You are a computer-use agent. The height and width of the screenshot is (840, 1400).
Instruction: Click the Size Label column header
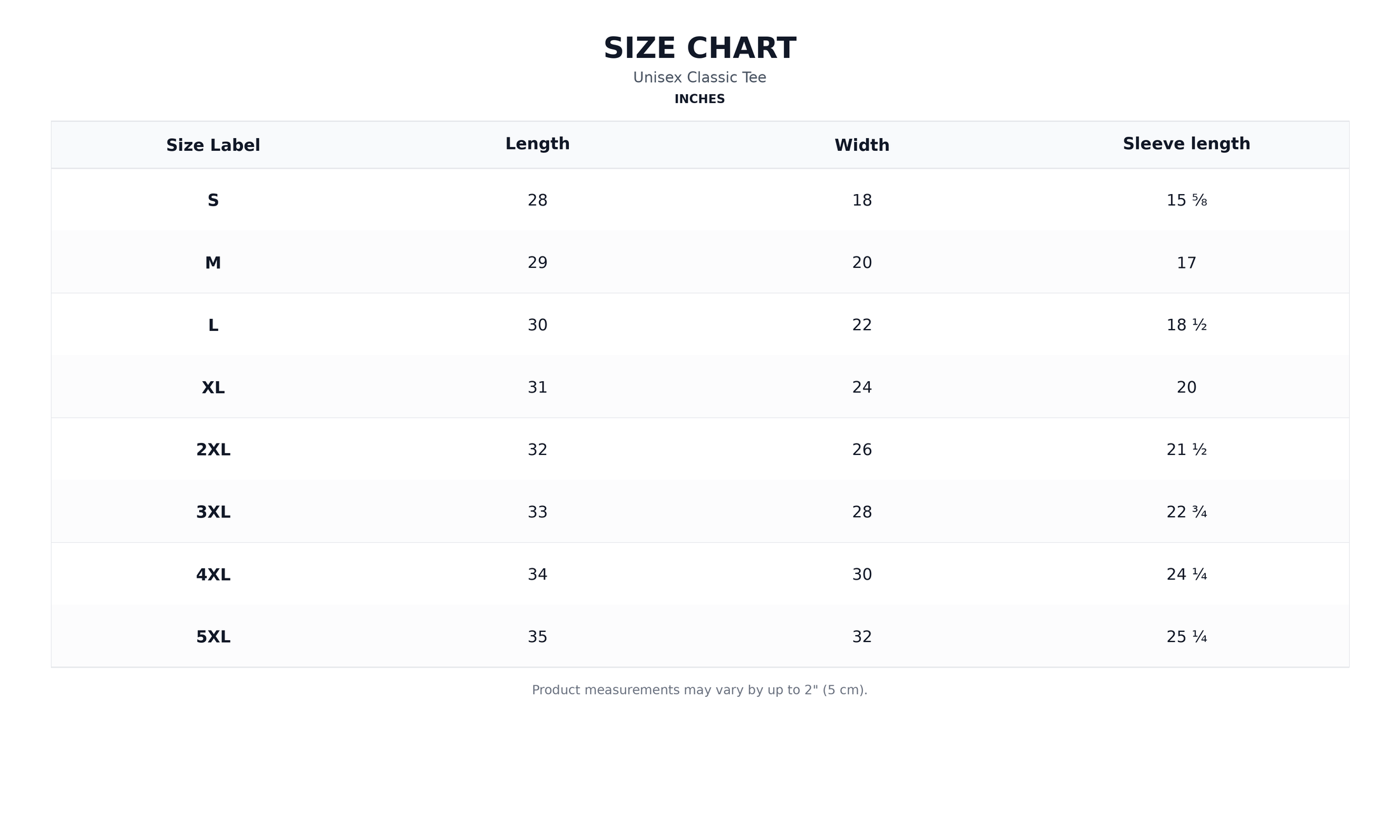pyautogui.click(x=213, y=145)
